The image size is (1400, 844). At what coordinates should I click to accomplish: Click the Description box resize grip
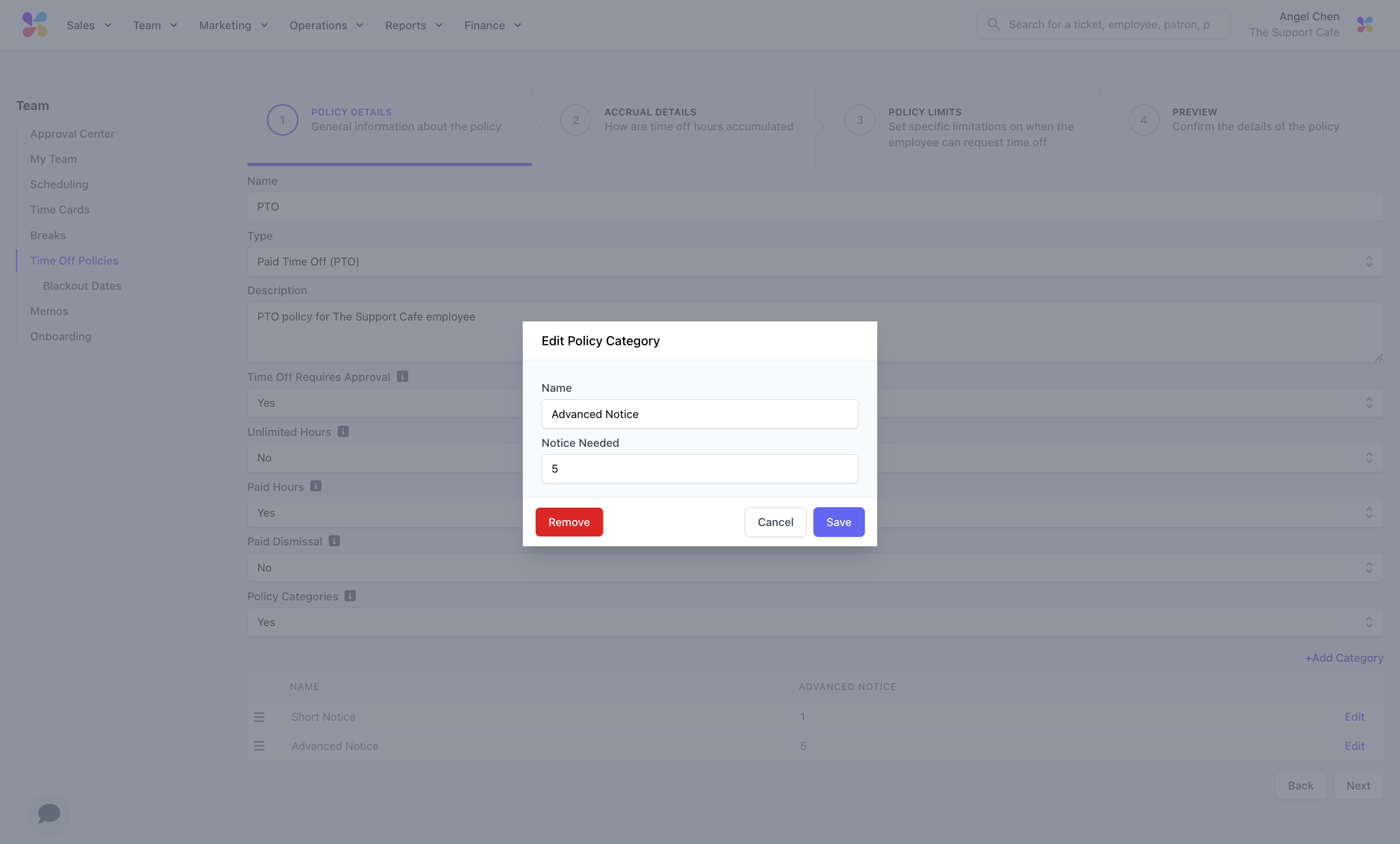click(x=1378, y=358)
